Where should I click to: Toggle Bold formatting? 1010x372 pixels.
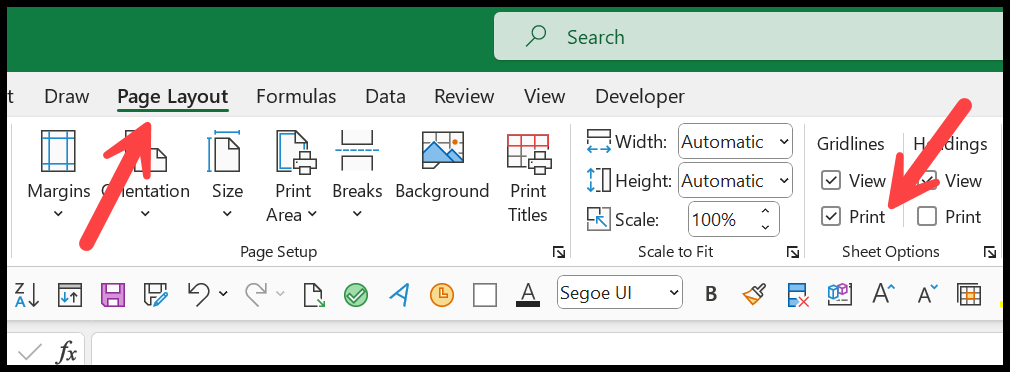(711, 295)
